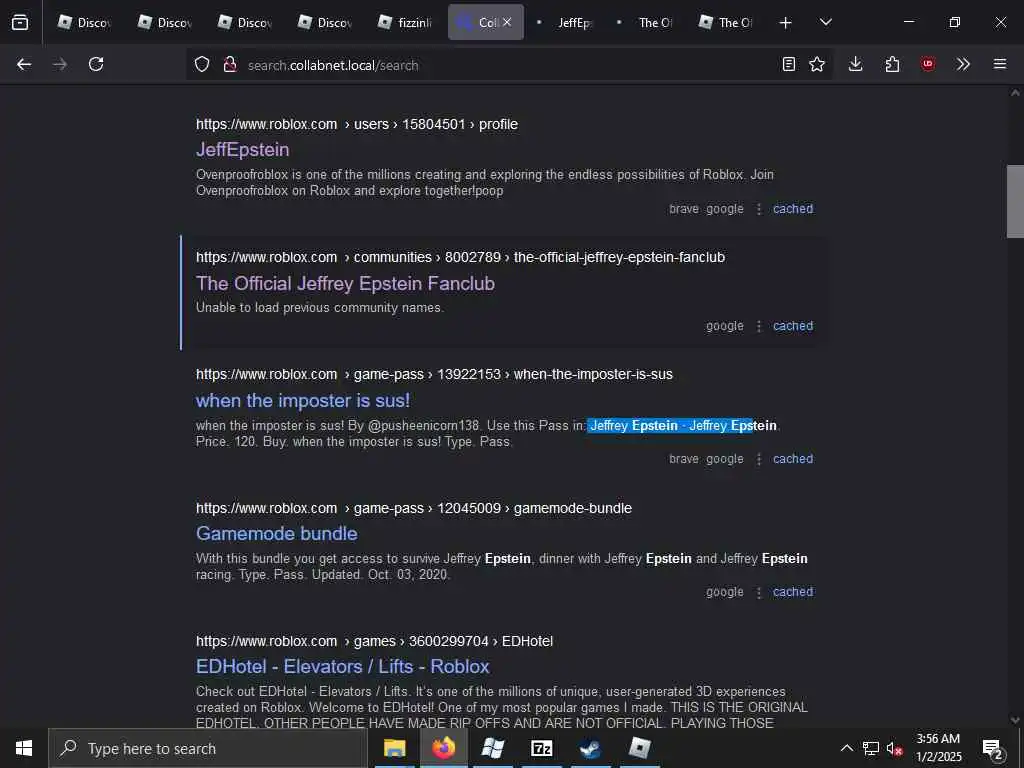Viewport: 1024px width, 768px height.
Task: Open the Firefox hamburger menu
Action: click(1000, 64)
